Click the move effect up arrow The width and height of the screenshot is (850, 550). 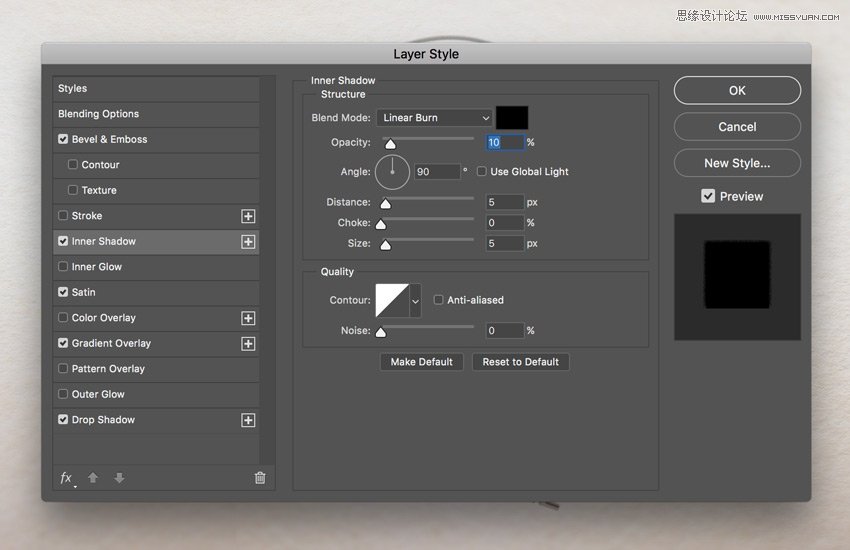(x=93, y=478)
